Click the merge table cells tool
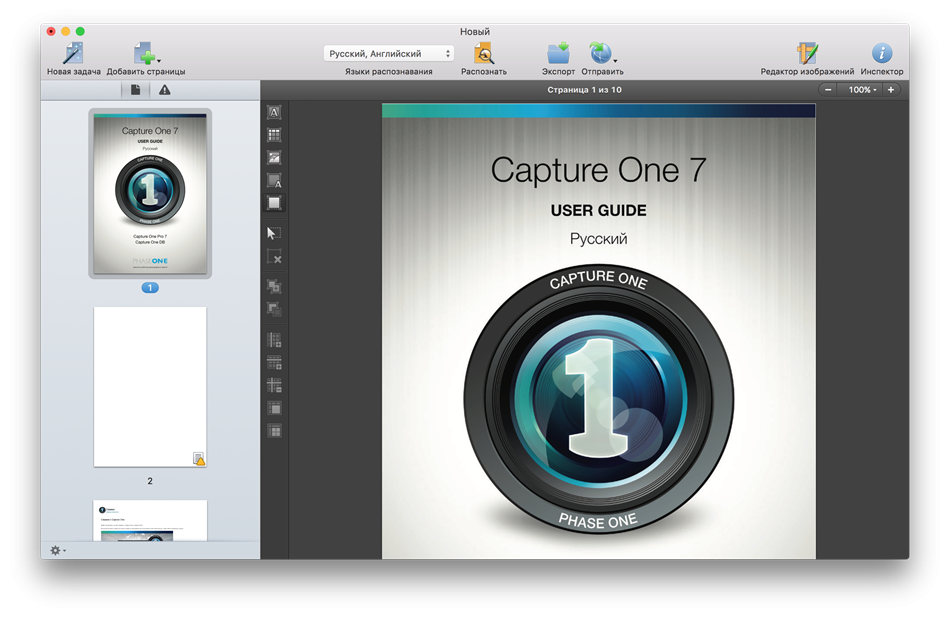The image size is (950, 617). 274,408
